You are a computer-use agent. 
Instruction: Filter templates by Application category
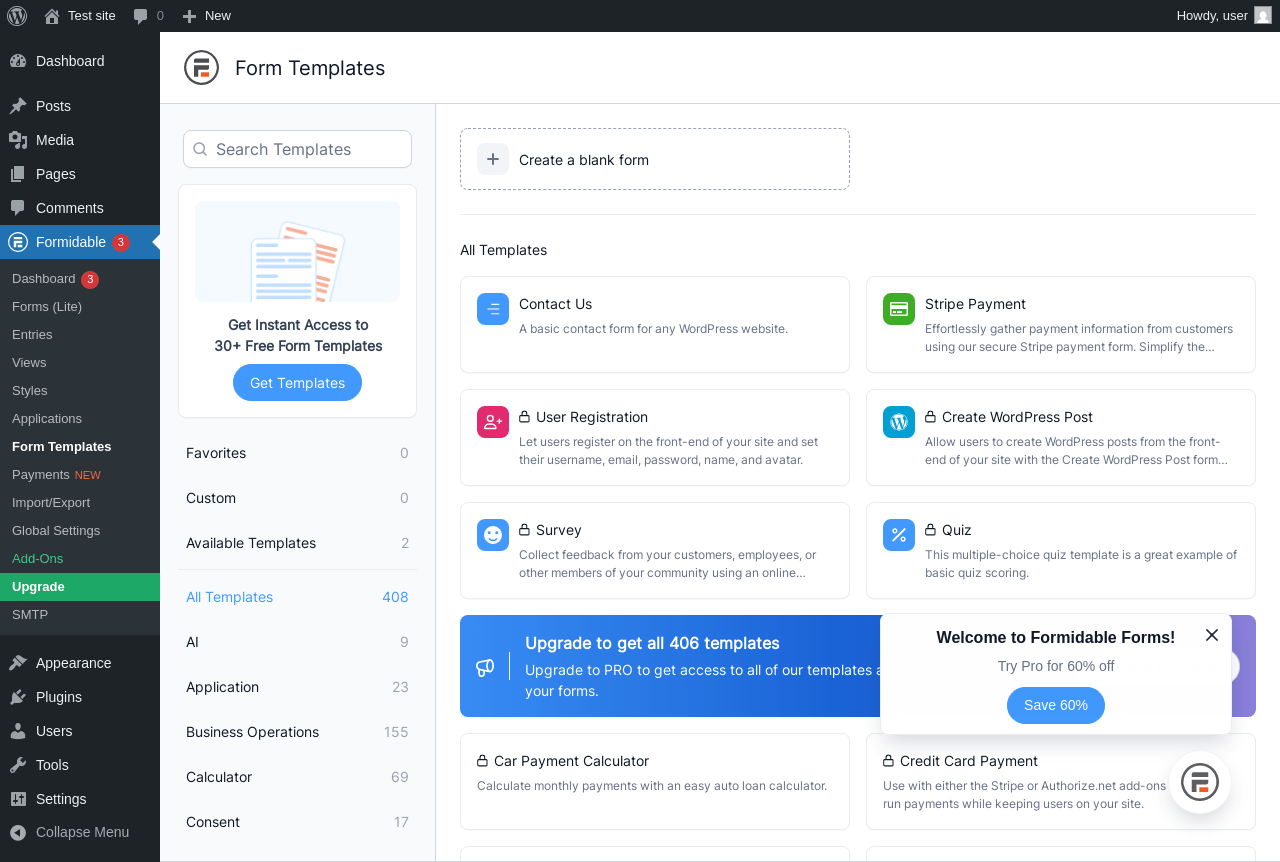[x=297, y=687]
